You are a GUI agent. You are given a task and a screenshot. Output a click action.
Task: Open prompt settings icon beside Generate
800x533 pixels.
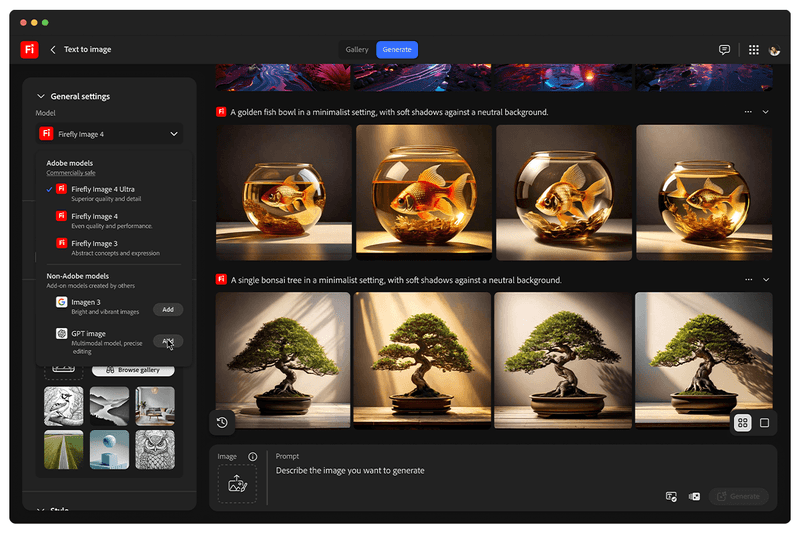[x=671, y=496]
